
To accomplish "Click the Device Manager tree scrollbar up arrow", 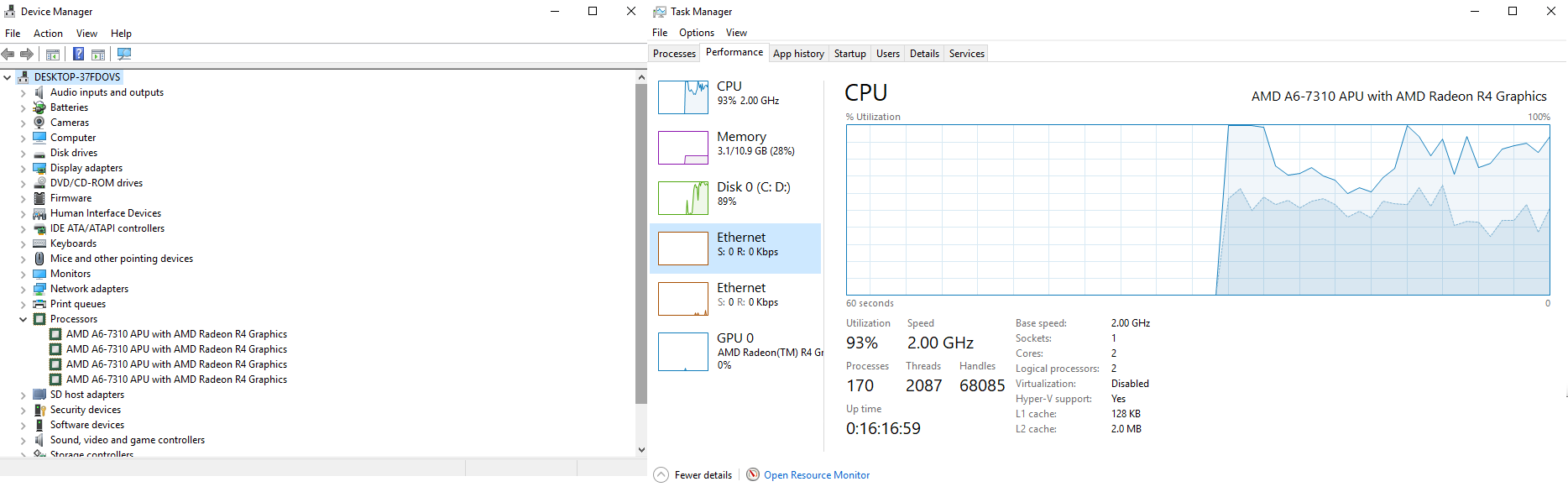I will tap(641, 77).
